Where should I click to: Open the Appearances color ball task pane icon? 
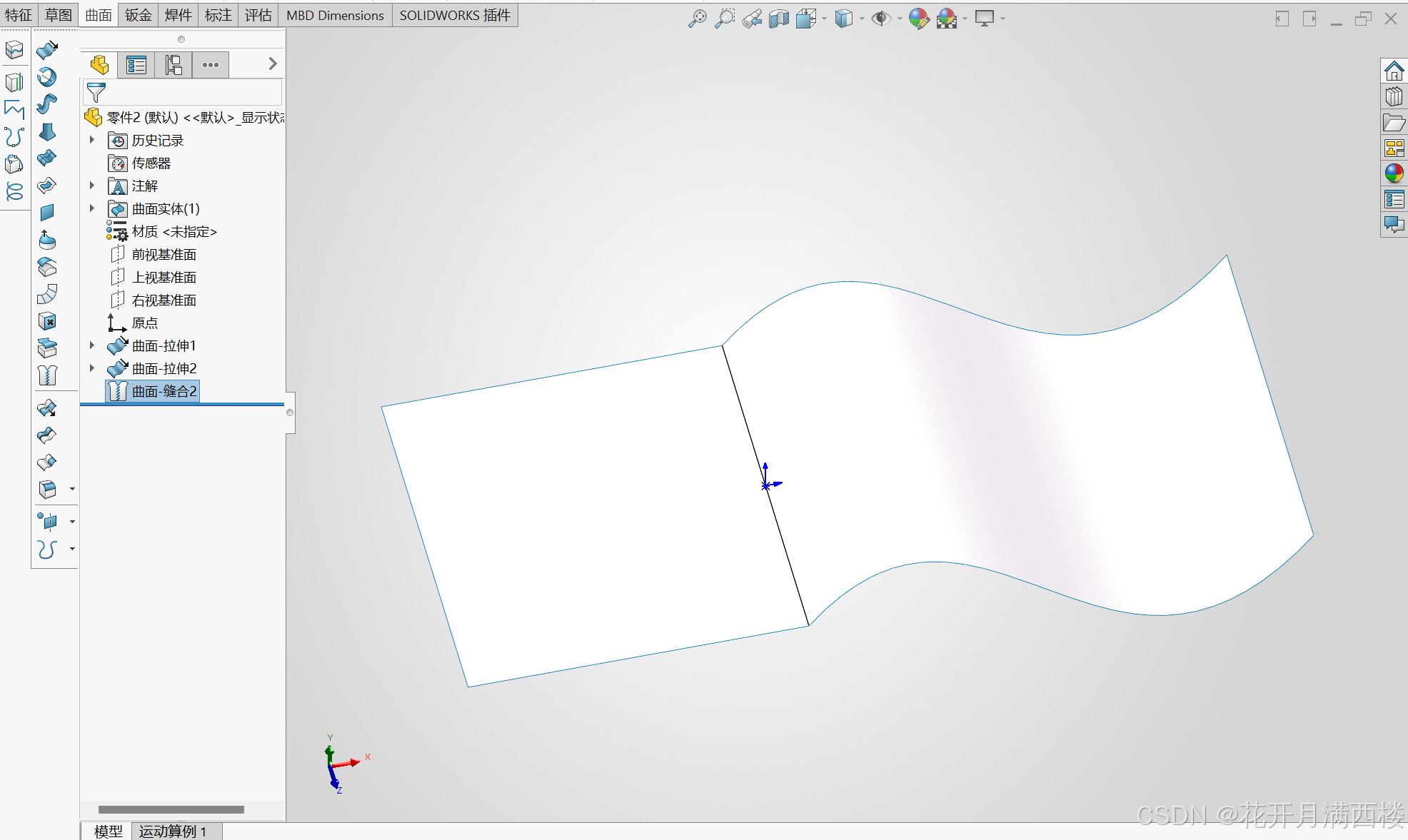click(1394, 173)
